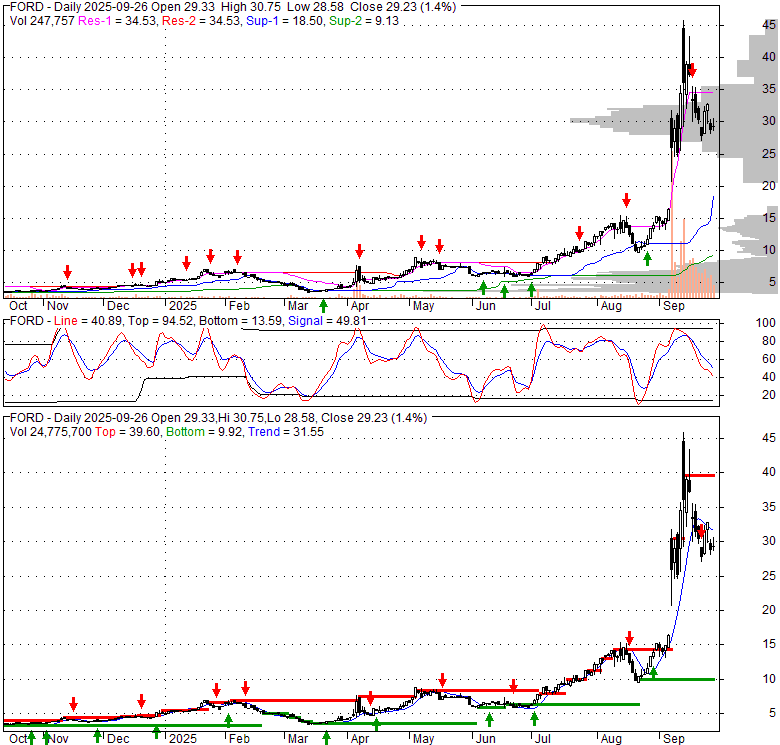Click the green buy arrow under March, top chart
Screen dimensions: 780x745
coord(323,306)
